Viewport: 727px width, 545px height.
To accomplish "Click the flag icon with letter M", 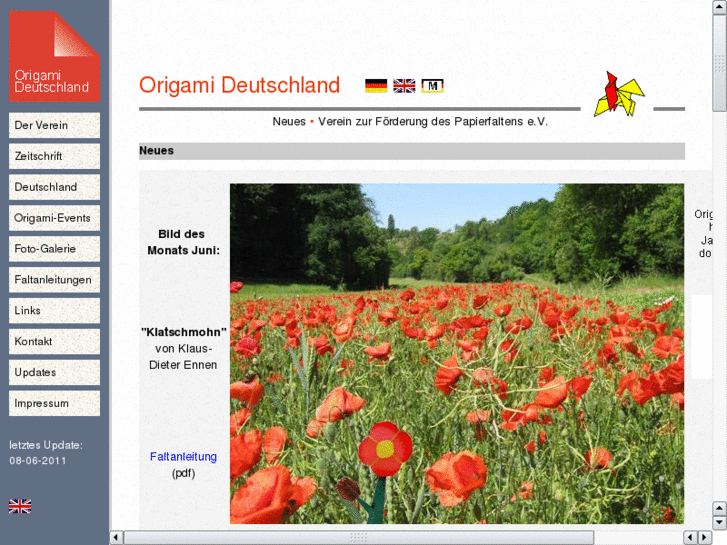I will (433, 86).
